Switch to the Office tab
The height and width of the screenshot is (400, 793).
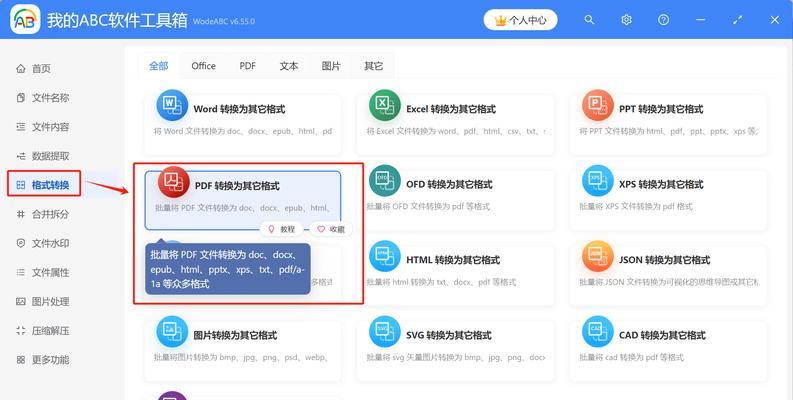(203, 66)
